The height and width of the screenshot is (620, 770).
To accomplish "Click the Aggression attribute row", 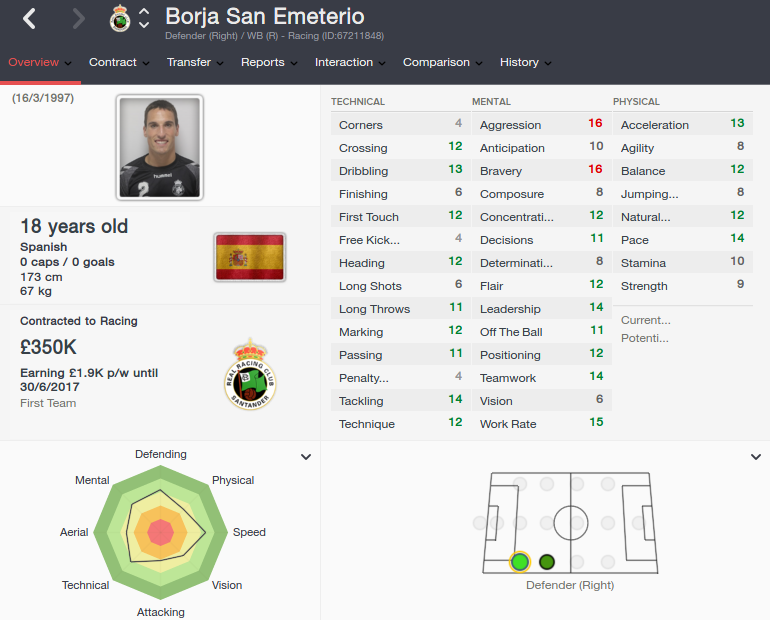I will [x=542, y=124].
